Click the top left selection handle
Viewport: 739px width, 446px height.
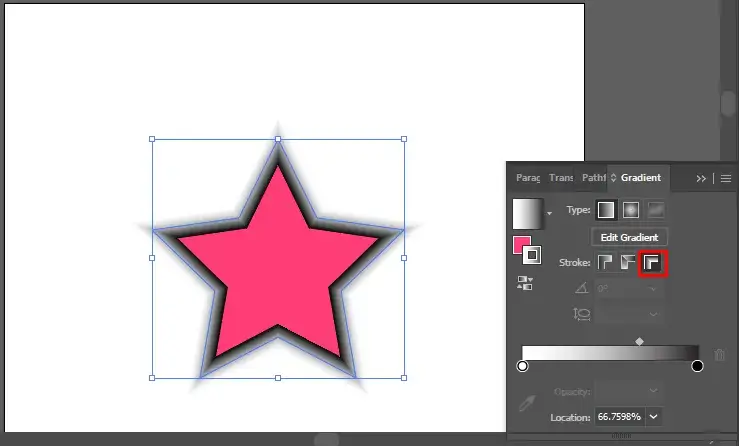pyautogui.click(x=152, y=139)
